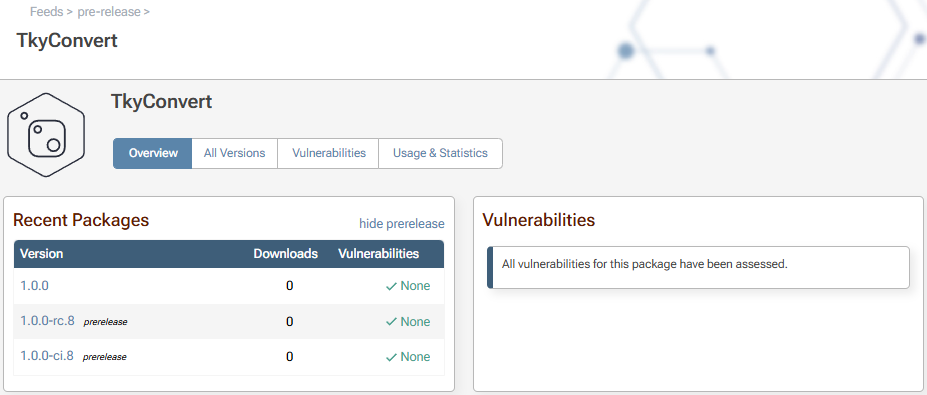Click the TkyConvert page title at top
Image resolution: width=927 pixels, height=395 pixels.
click(67, 41)
